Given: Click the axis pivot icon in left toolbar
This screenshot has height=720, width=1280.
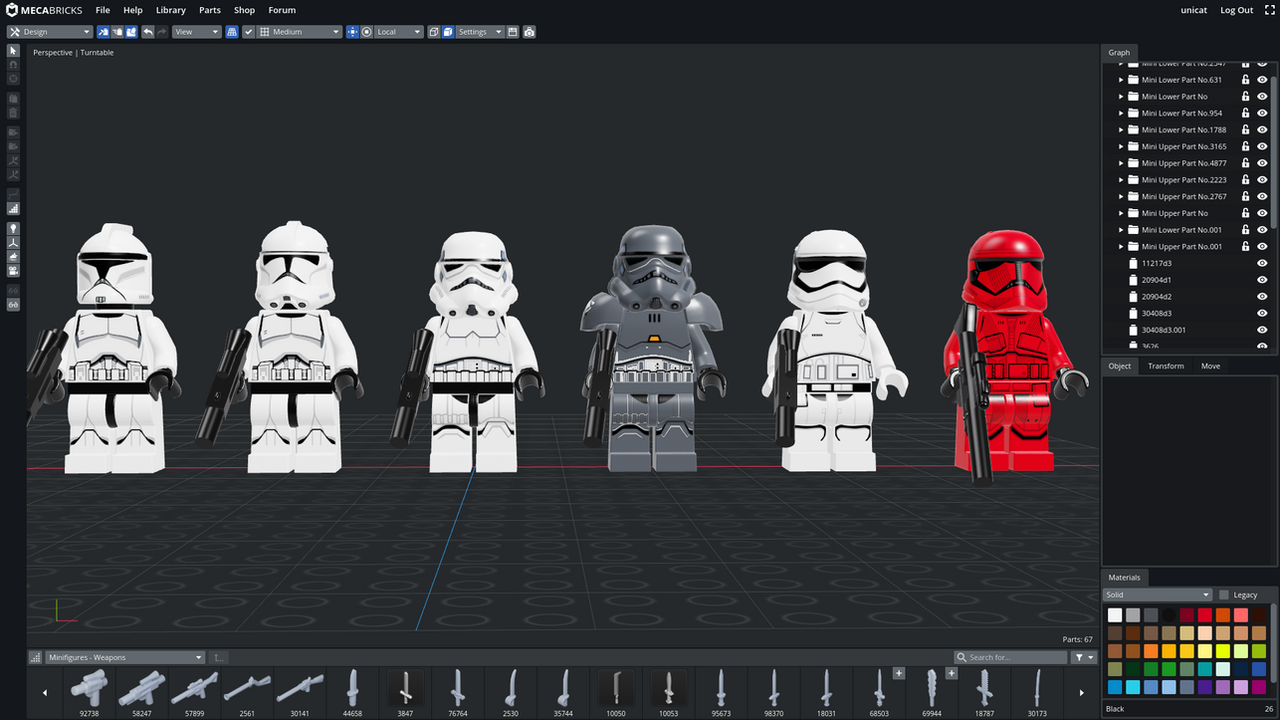Looking at the screenshot, I should tap(13, 242).
